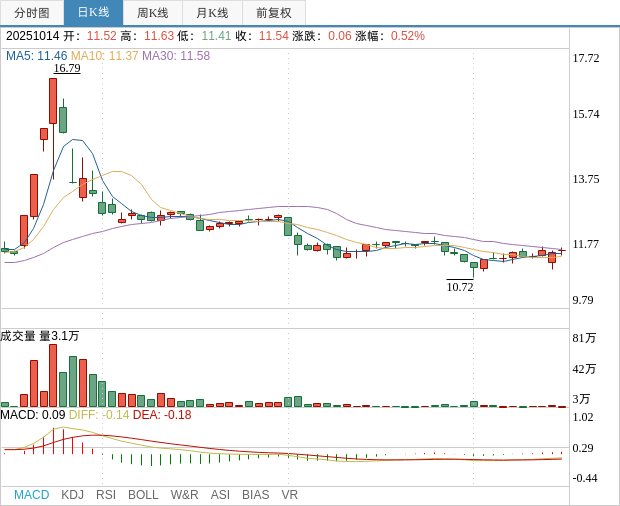Click the 0.29 MACD axis label
The width and height of the screenshot is (620, 506).
point(583,448)
